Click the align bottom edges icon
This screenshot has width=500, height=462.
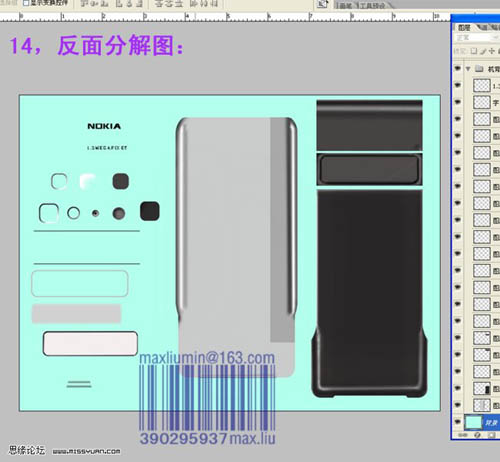[105, 4]
